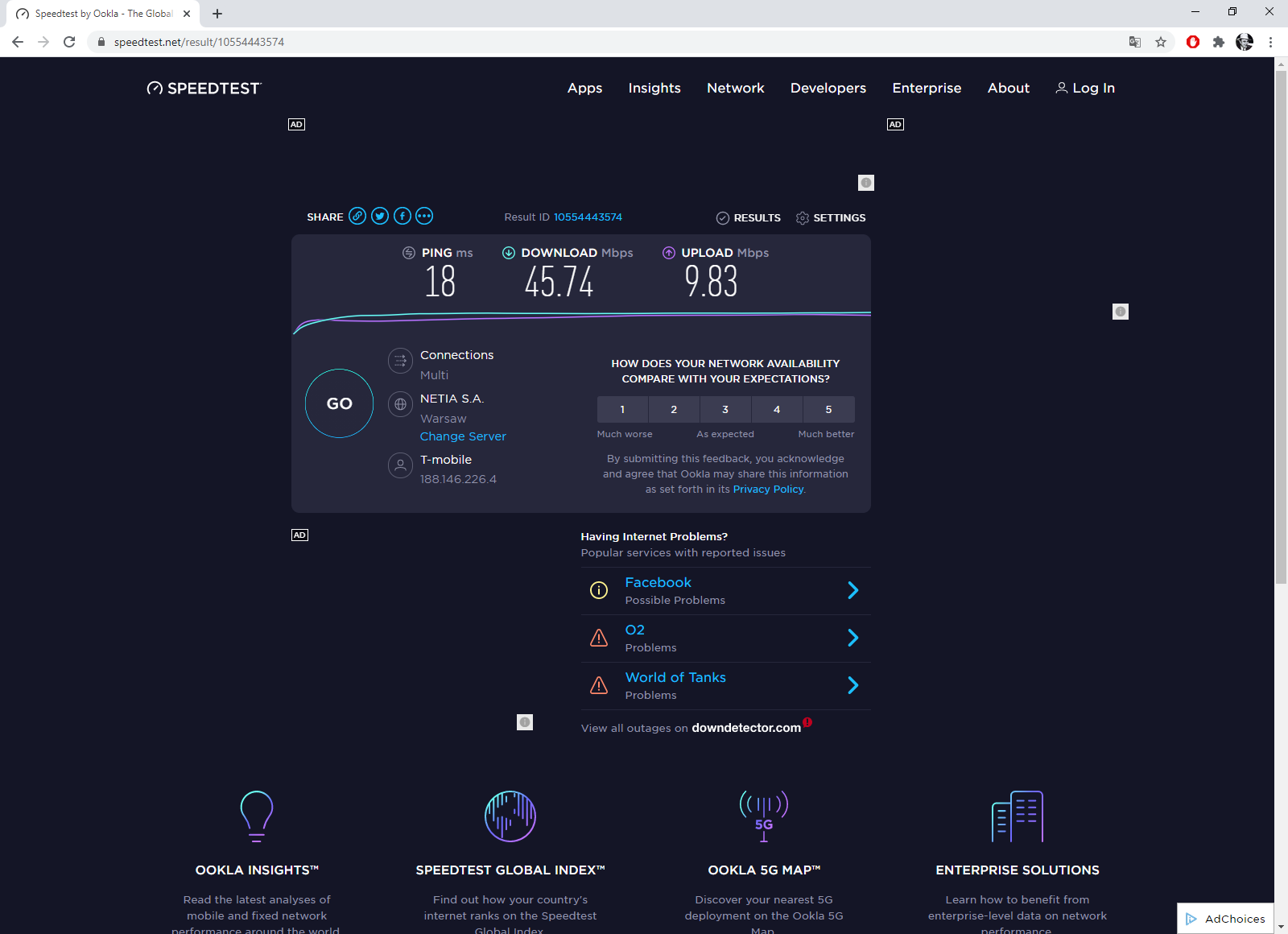Close the Speedtest by Ookla tab
The width and height of the screenshot is (1288, 934).
[x=187, y=14]
